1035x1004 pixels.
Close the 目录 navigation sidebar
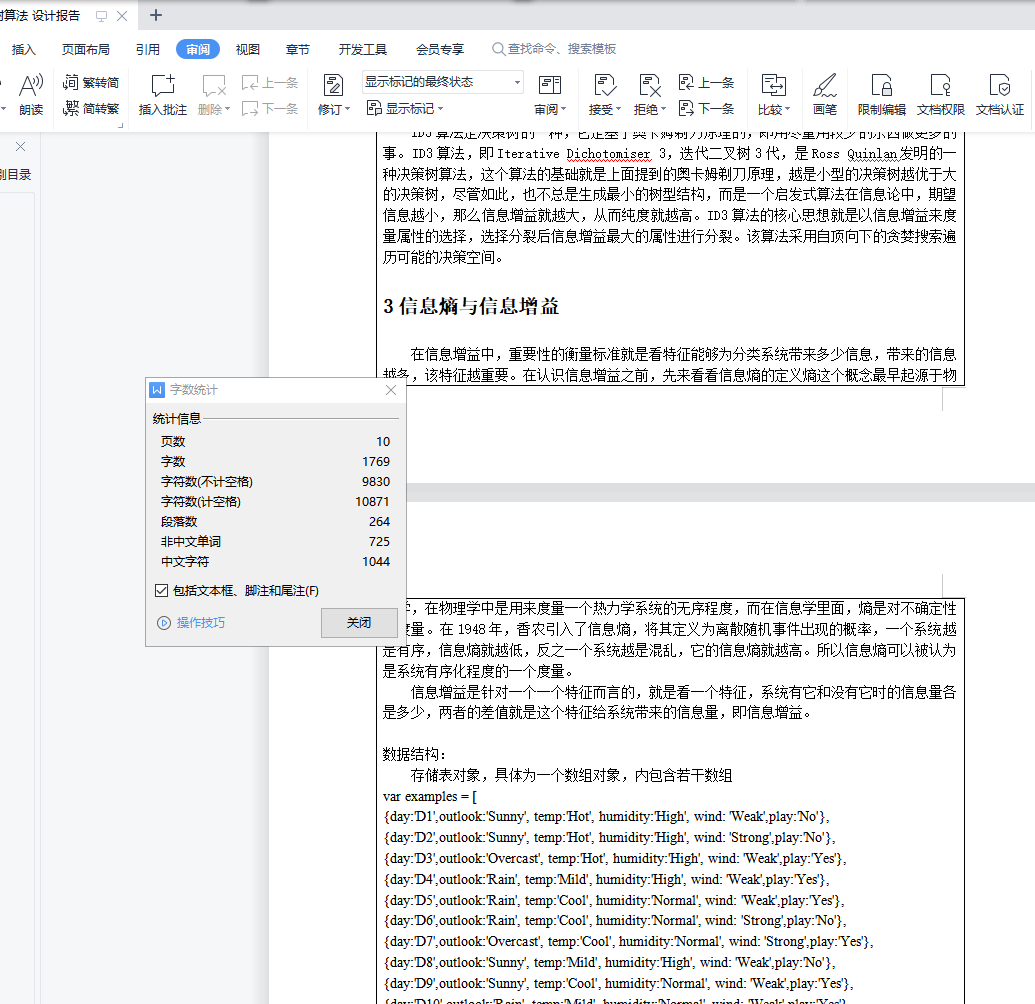click(x=20, y=147)
